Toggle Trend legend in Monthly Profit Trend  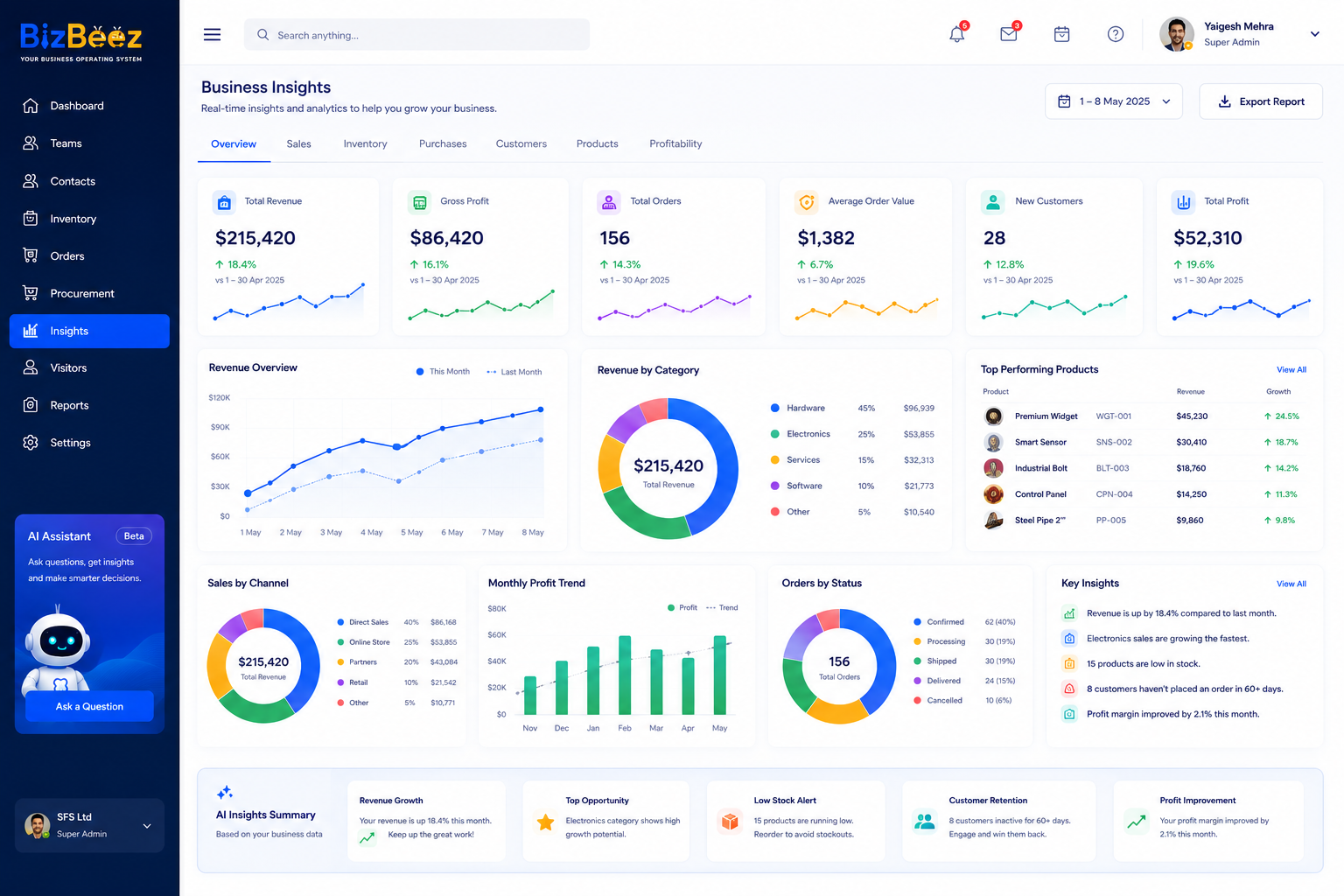click(x=722, y=607)
